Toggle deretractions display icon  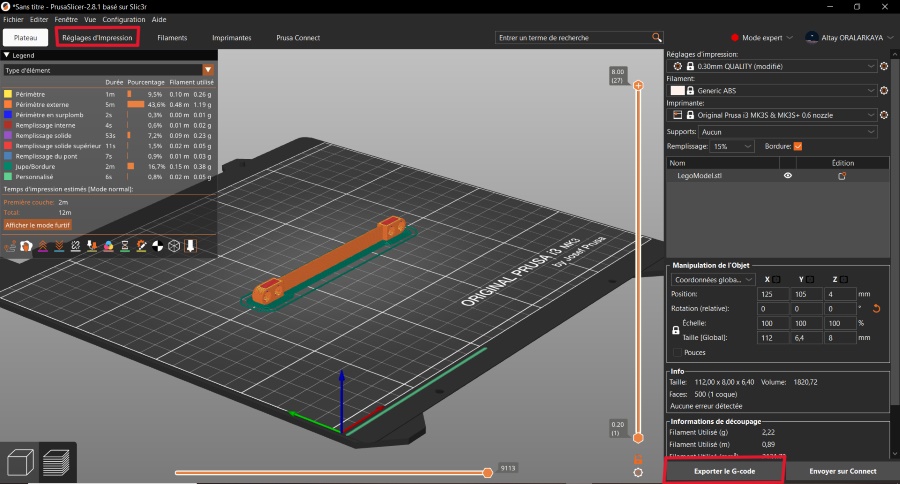pos(59,246)
